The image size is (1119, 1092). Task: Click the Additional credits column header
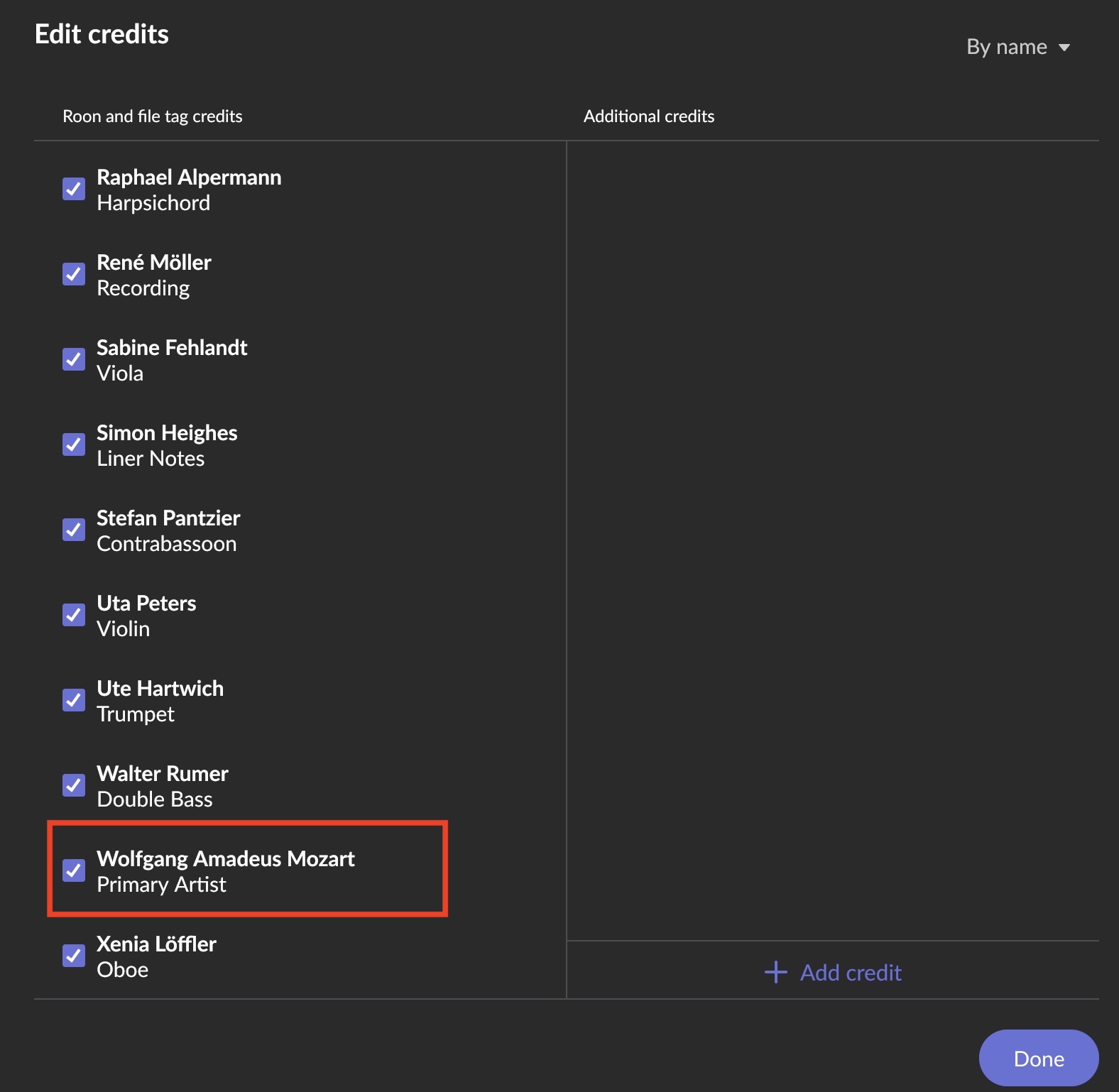648,116
